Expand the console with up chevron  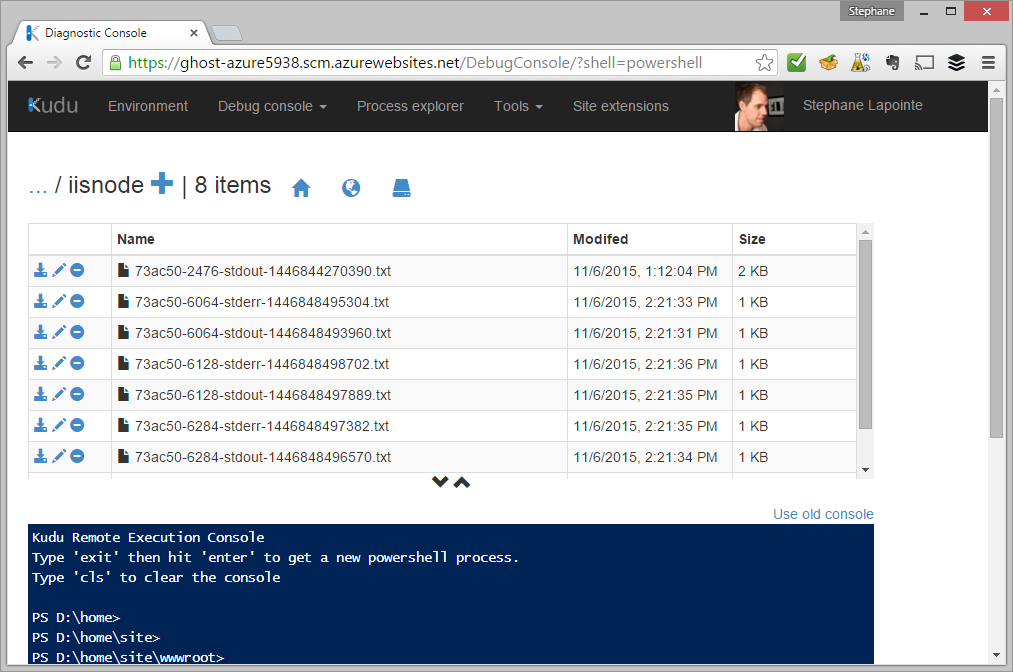pos(462,482)
